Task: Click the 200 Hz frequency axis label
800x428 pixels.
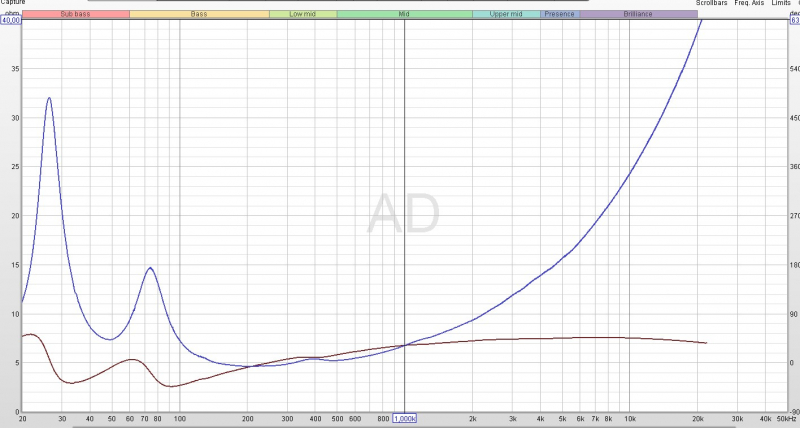Action: point(247,419)
